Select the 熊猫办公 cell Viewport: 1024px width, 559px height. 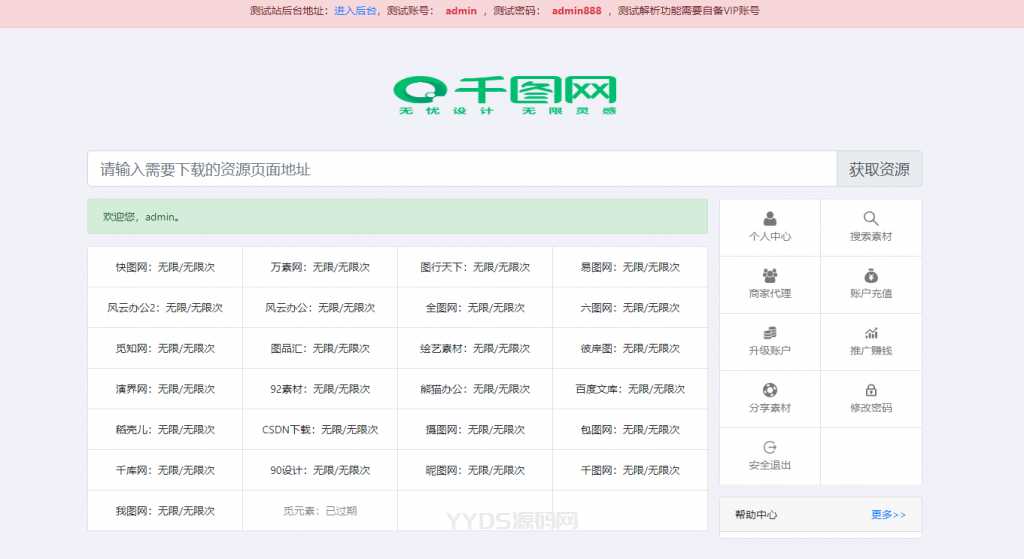click(x=475, y=389)
